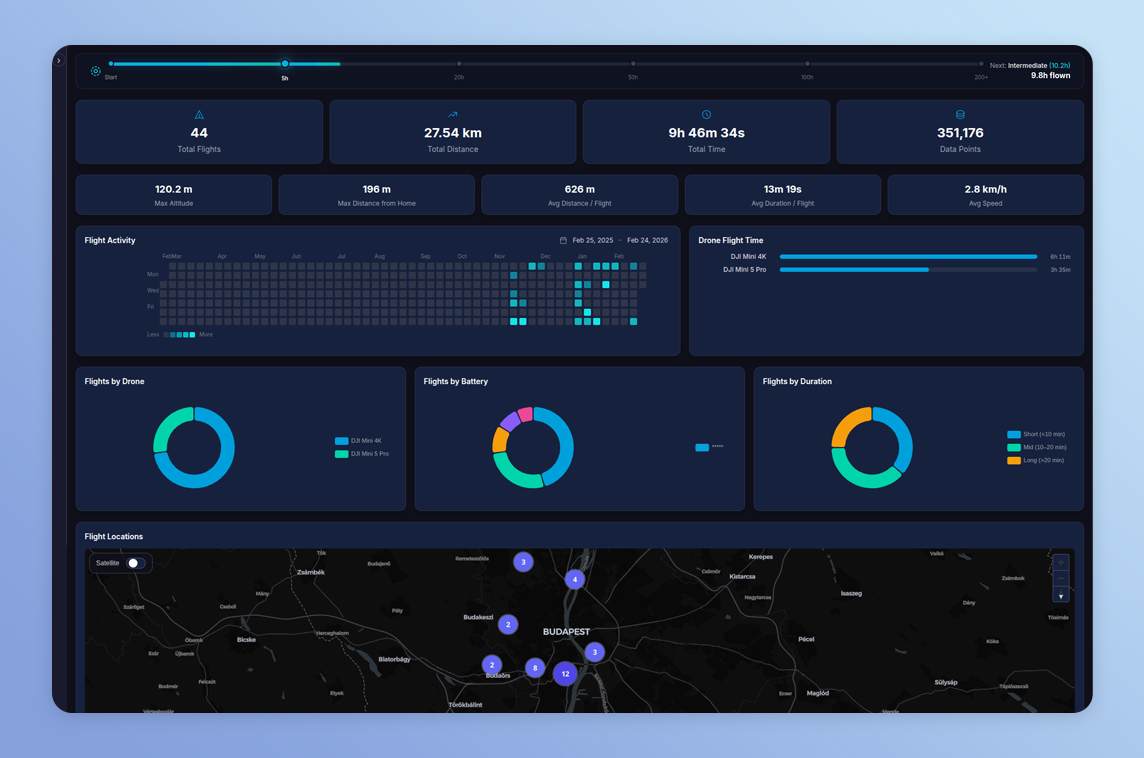Open the calendar icon for date range

[x=563, y=241]
